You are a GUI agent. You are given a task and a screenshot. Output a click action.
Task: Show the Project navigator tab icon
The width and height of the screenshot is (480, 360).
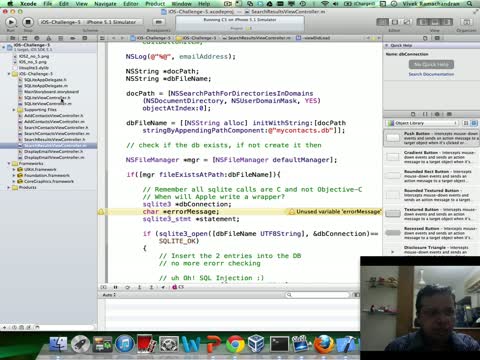point(12,38)
